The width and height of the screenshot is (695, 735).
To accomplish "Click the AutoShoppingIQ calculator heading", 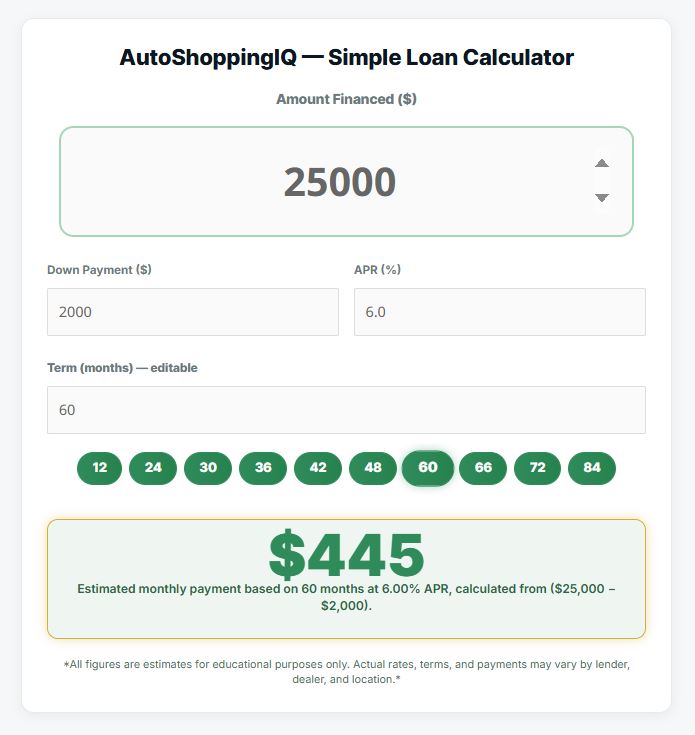I will coord(346,57).
